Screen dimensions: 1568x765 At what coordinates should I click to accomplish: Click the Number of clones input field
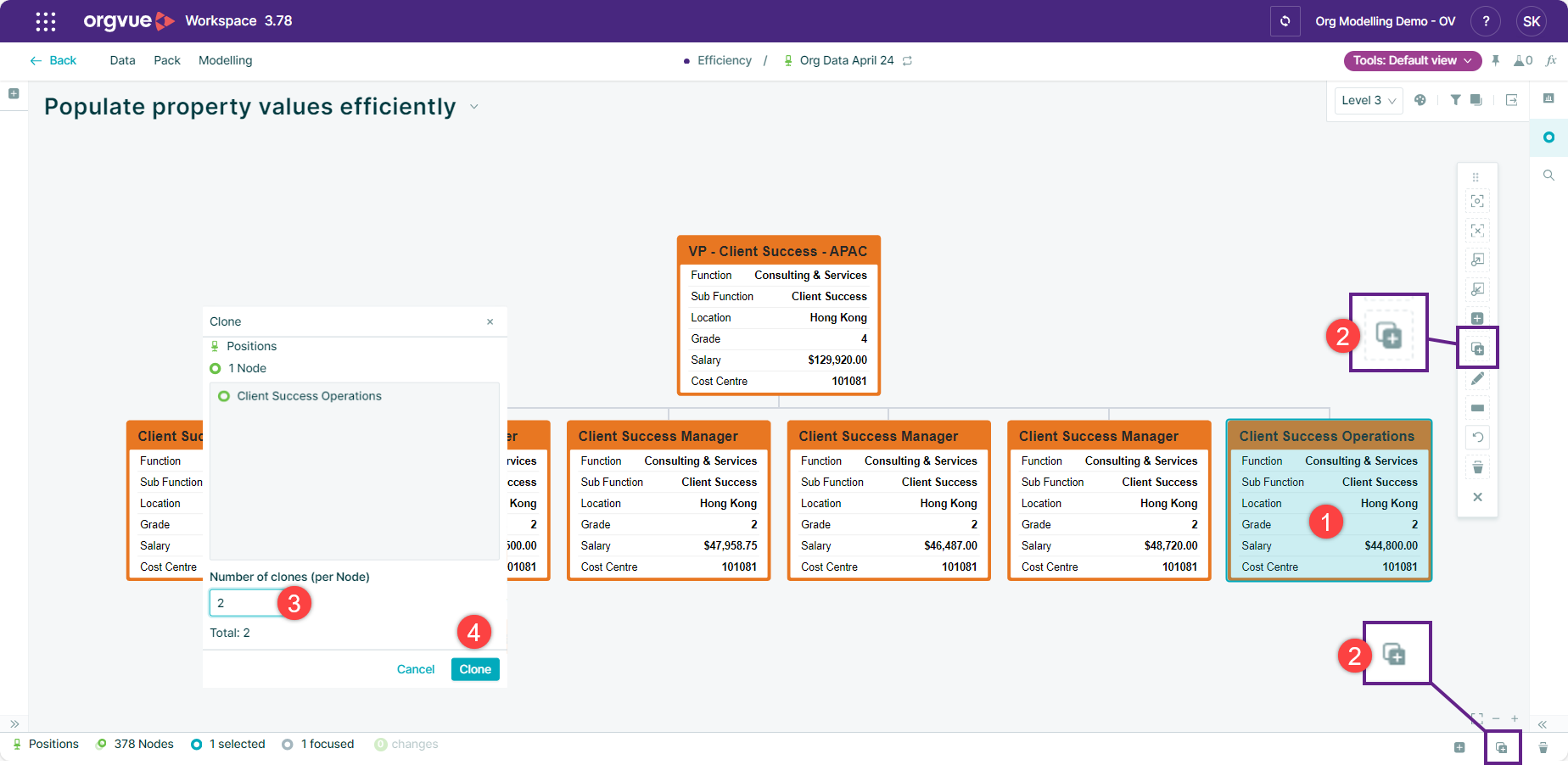(x=244, y=603)
